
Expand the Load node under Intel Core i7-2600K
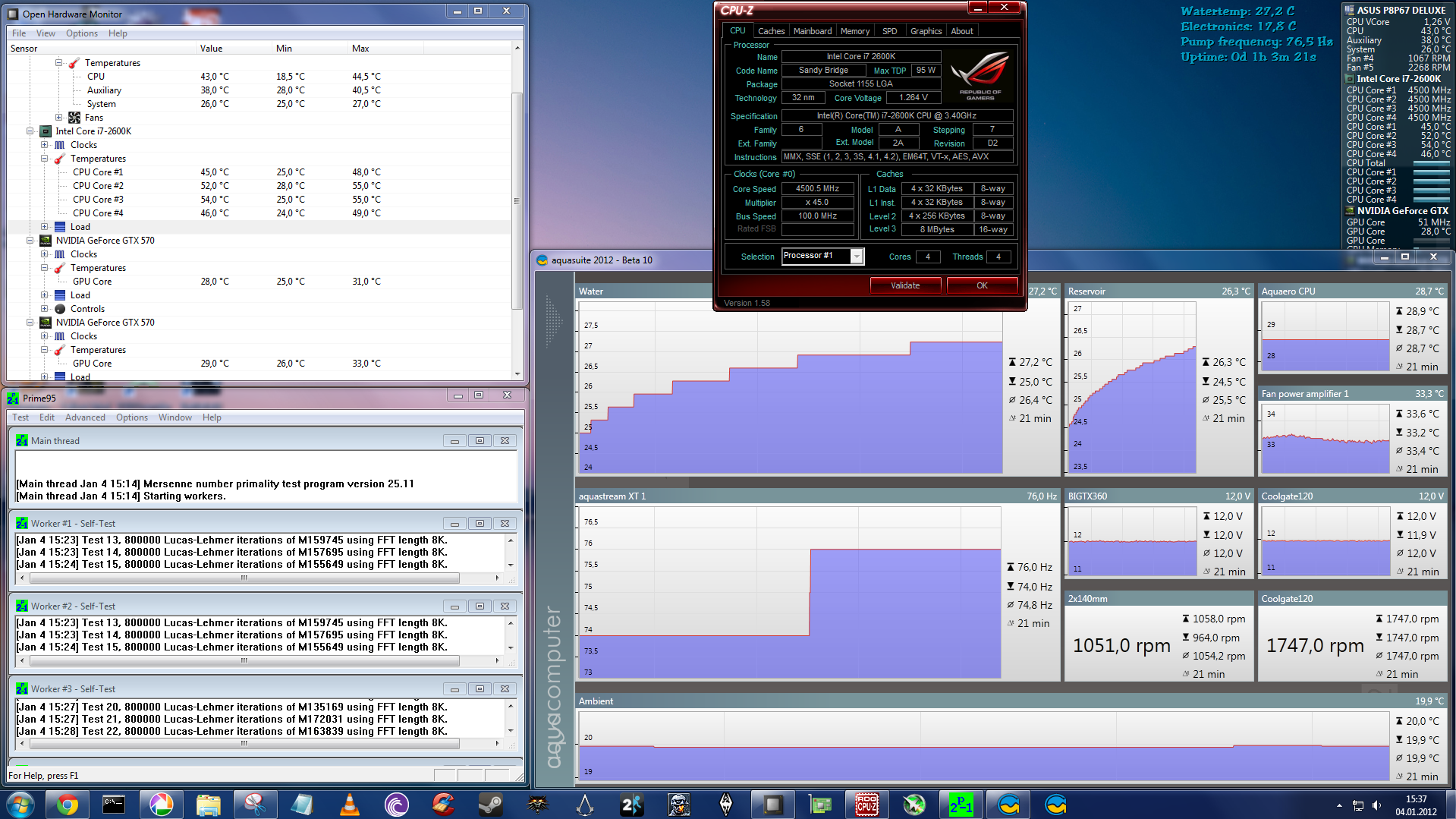pyautogui.click(x=44, y=227)
